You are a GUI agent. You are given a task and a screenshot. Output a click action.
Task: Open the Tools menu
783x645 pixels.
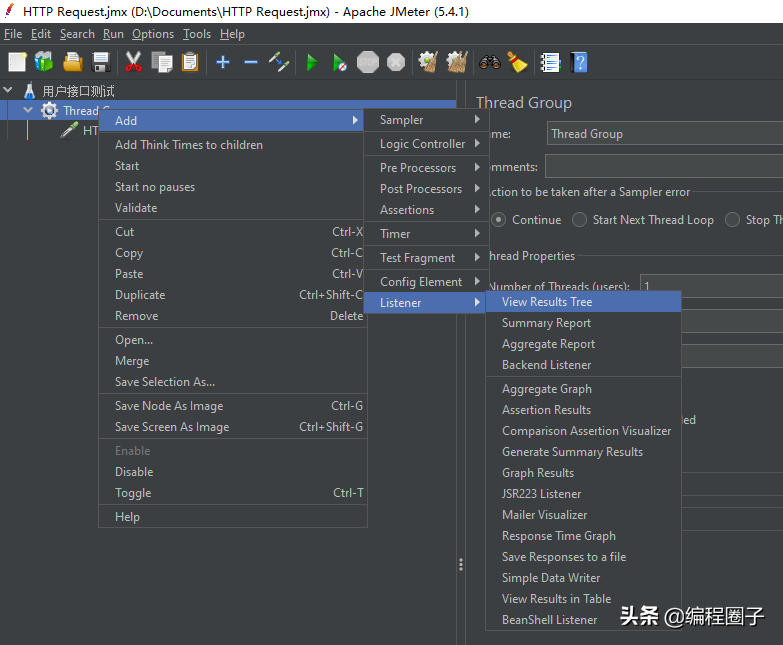pyautogui.click(x=197, y=34)
